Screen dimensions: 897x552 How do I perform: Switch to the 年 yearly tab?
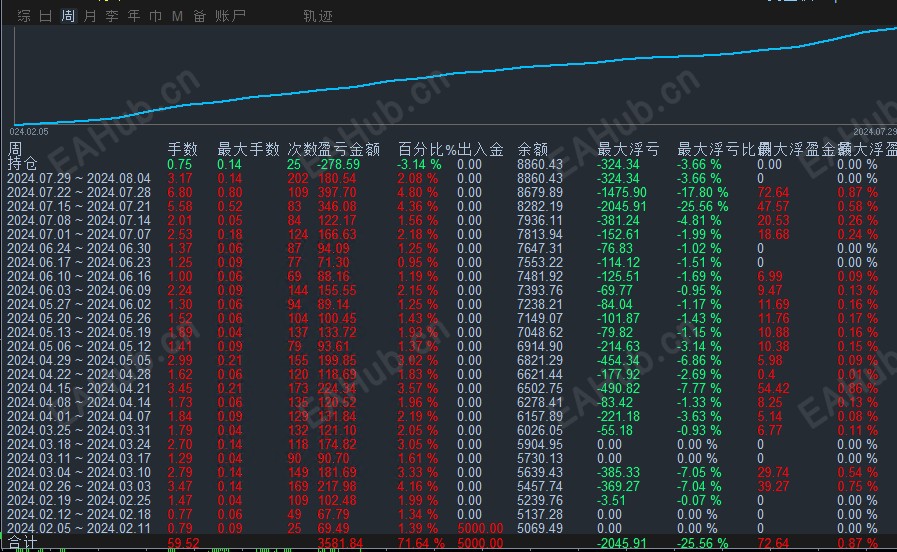[133, 16]
